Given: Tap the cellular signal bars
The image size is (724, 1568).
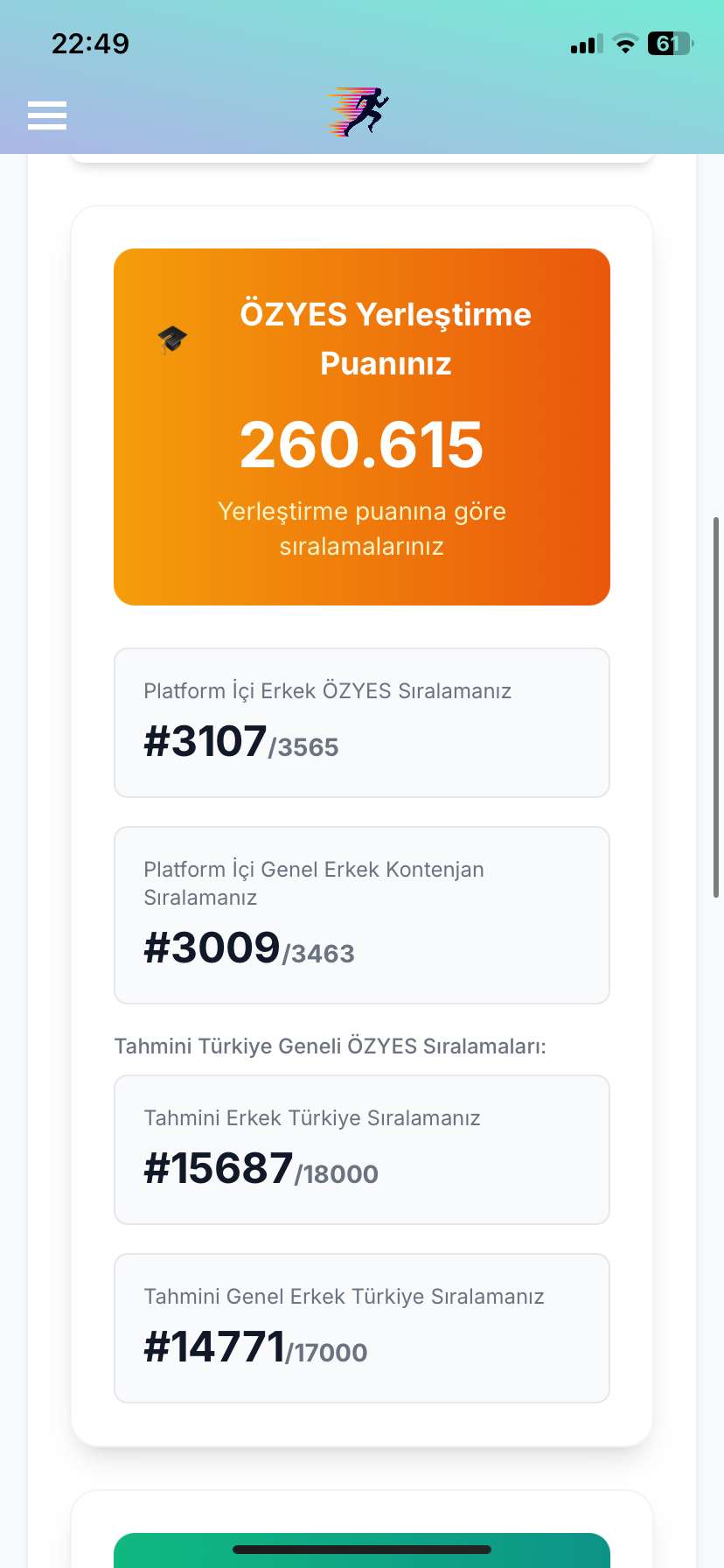Looking at the screenshot, I should coord(586,44).
